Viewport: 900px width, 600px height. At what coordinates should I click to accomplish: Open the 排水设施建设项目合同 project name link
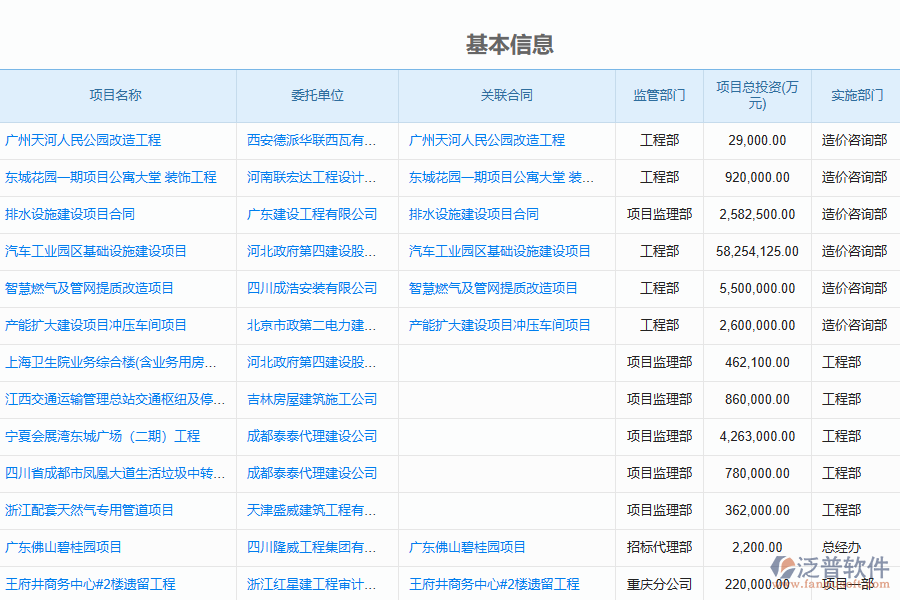70,214
